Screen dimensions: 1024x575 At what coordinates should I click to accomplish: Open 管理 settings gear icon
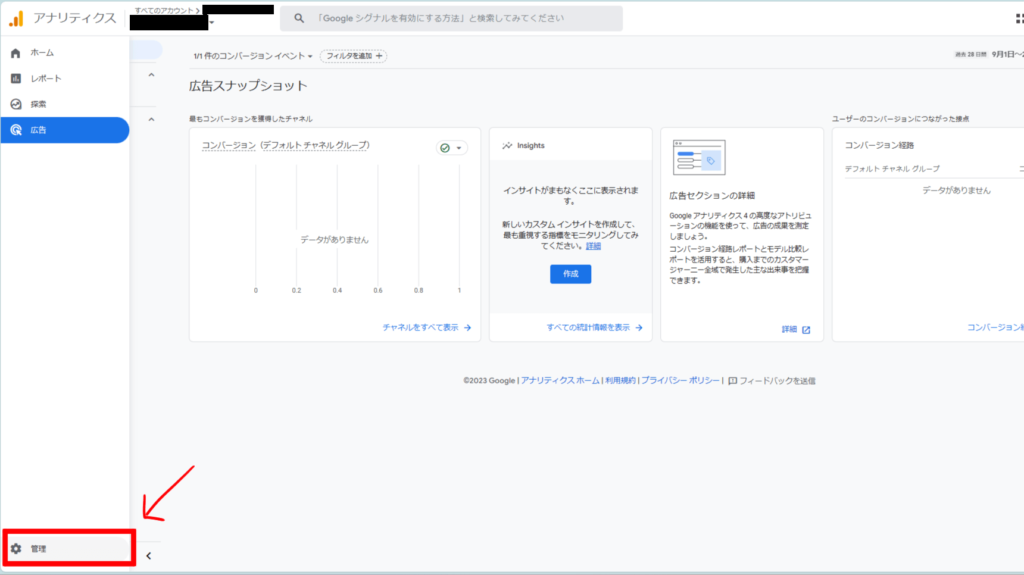point(16,549)
